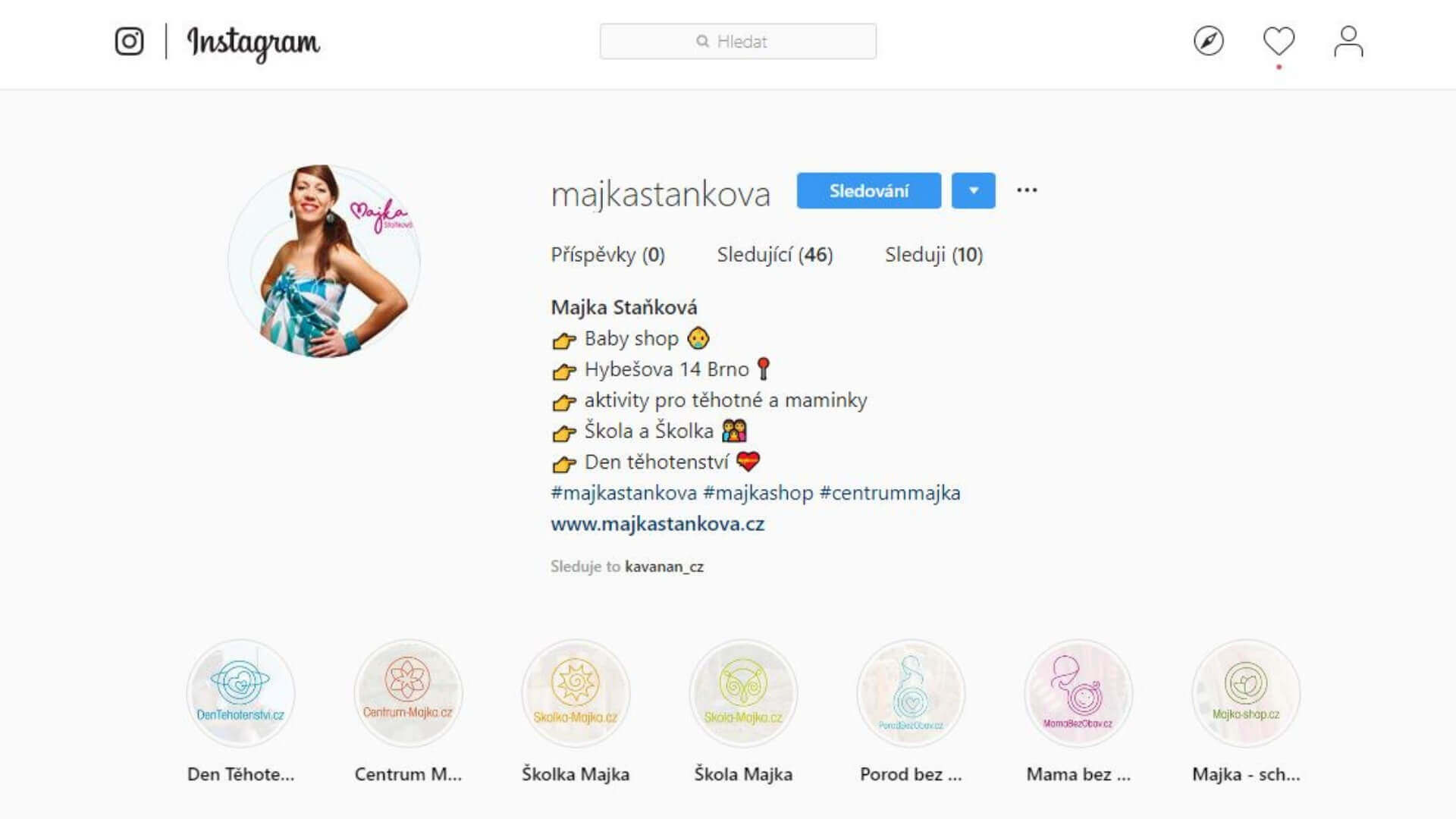
Task: Open Školka Majka story highlight
Action: tap(576, 693)
